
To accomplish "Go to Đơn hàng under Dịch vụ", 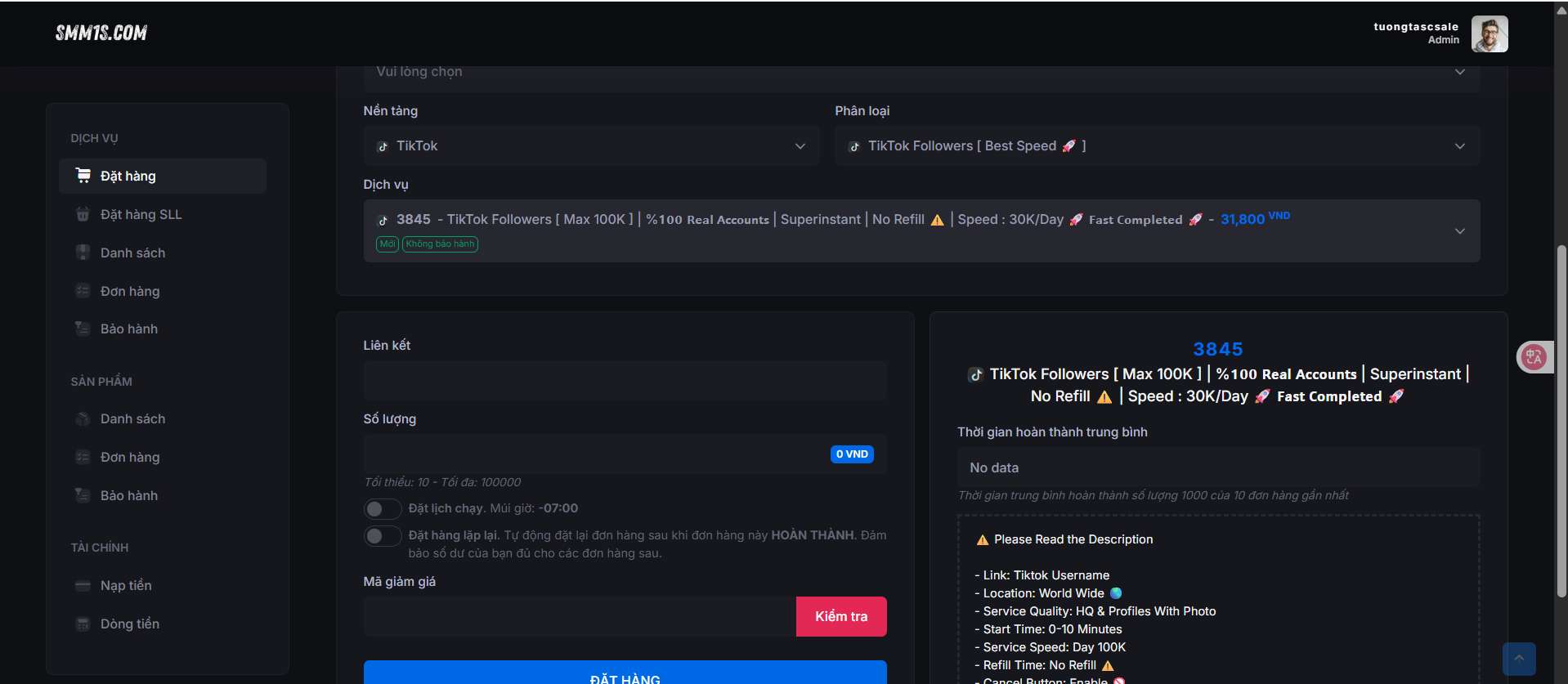I will tap(163, 291).
